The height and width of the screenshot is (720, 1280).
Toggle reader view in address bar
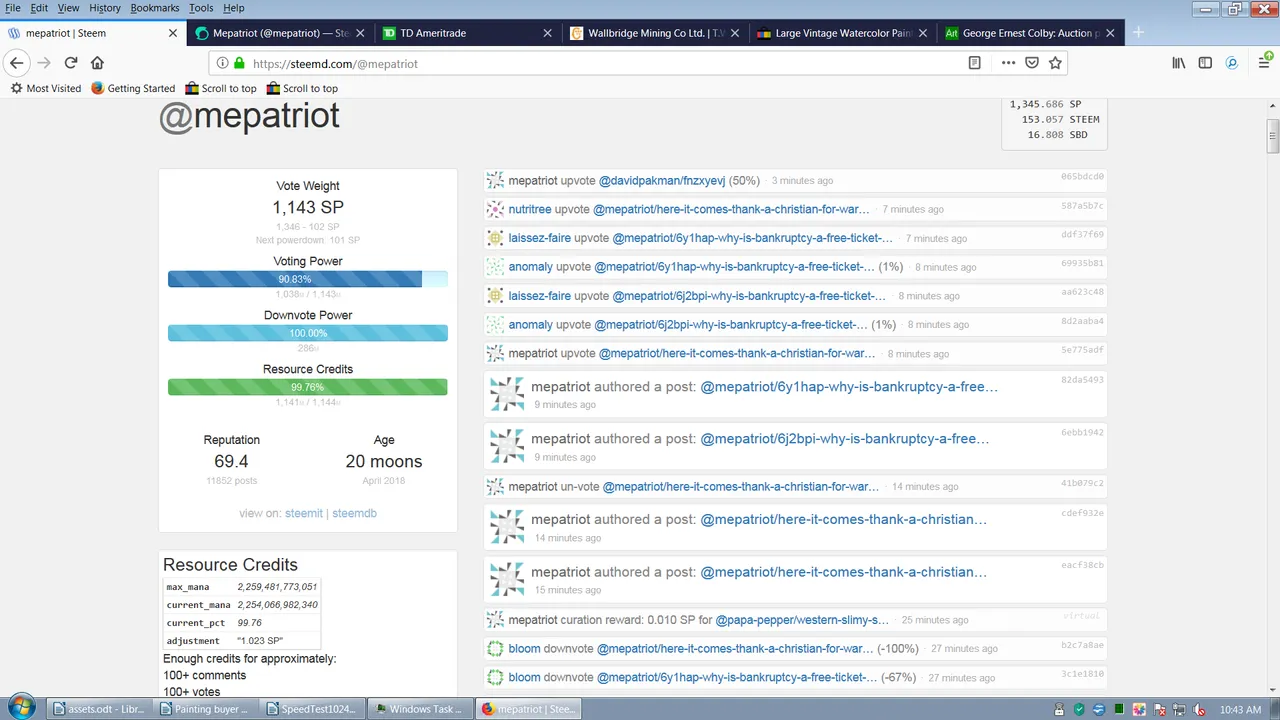coord(975,63)
